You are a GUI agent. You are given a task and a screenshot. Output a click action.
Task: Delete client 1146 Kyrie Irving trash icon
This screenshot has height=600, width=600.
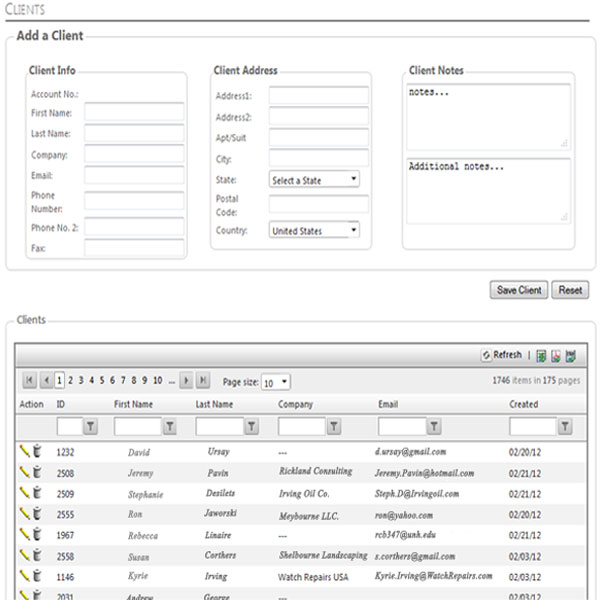point(37,575)
